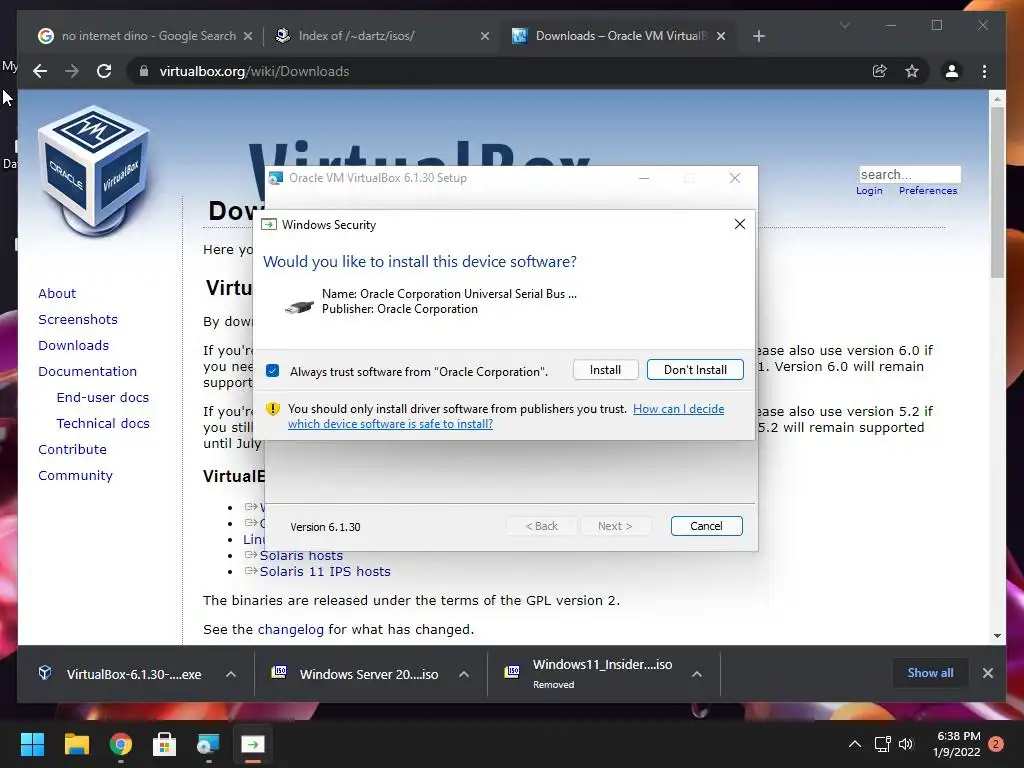Open Documentation in the sidebar
Viewport: 1024px width, 768px height.
(88, 372)
